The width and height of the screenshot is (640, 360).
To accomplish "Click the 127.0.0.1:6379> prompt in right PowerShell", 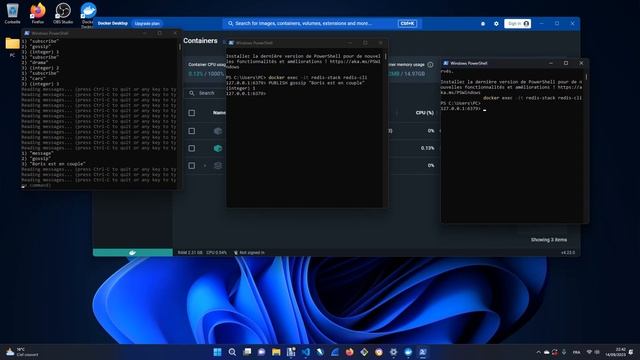I will point(461,109).
